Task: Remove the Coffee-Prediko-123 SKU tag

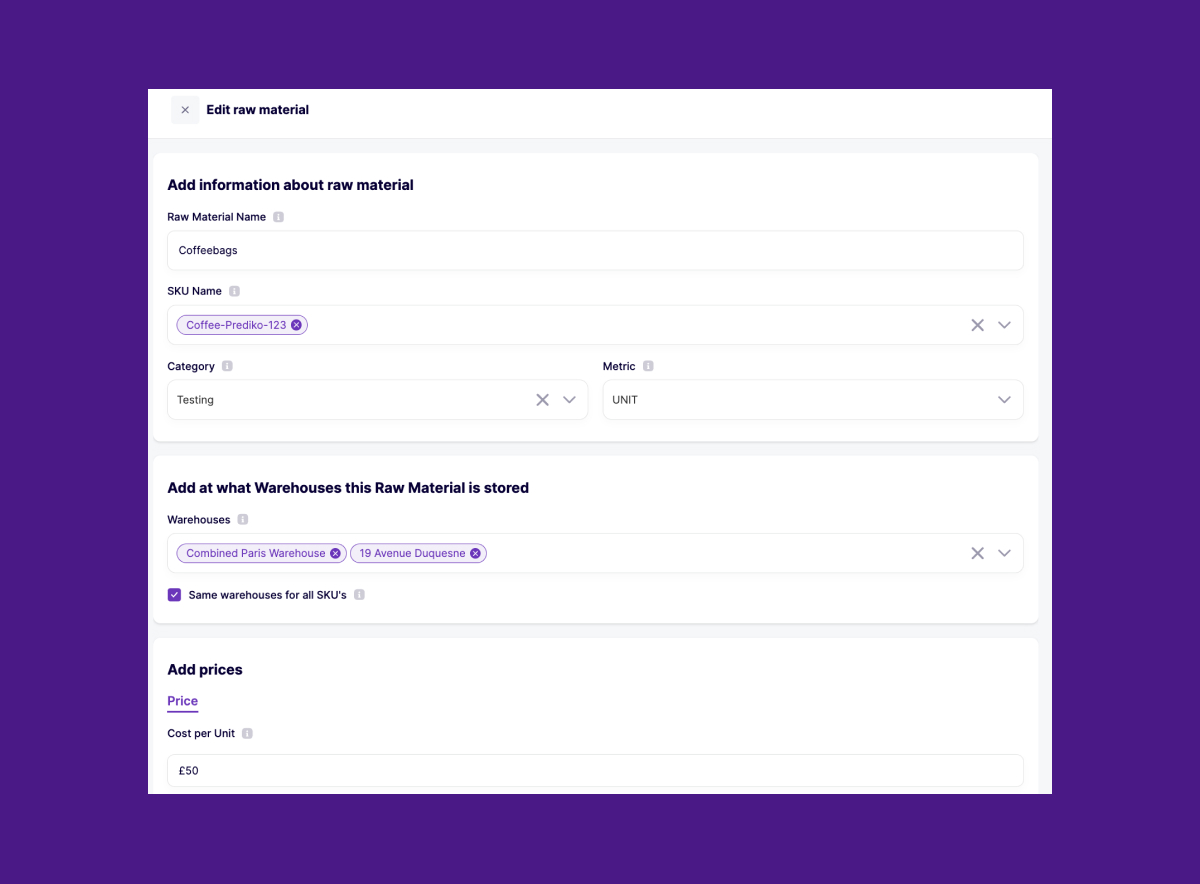Action: pos(296,324)
